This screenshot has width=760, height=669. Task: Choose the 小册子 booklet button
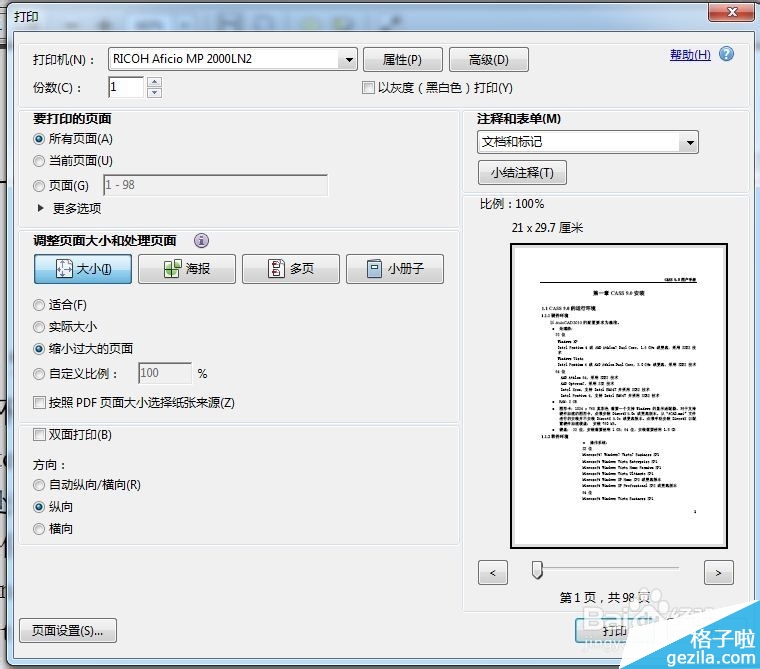point(394,269)
